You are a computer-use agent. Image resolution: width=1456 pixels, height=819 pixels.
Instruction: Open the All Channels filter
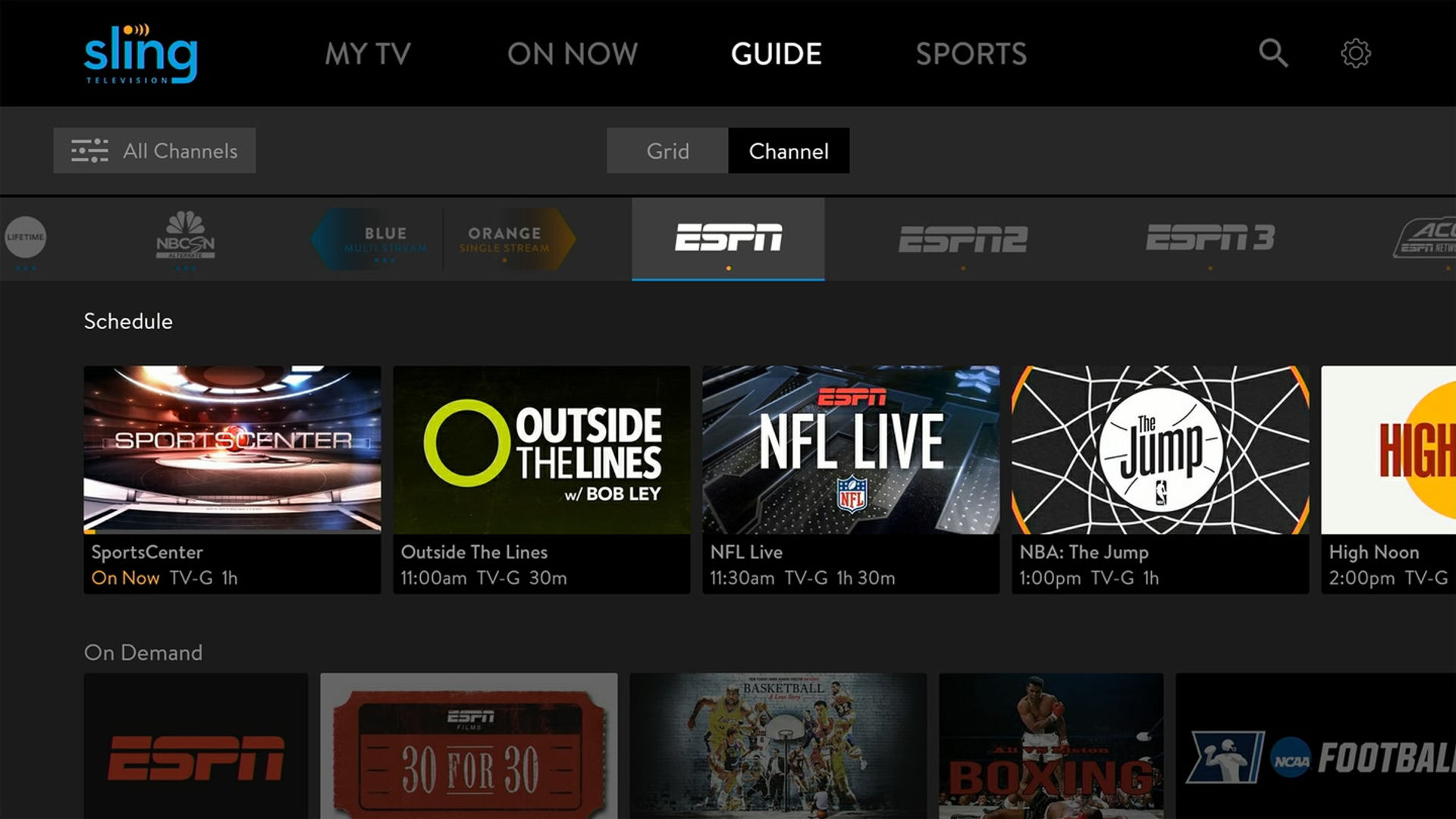(x=154, y=151)
